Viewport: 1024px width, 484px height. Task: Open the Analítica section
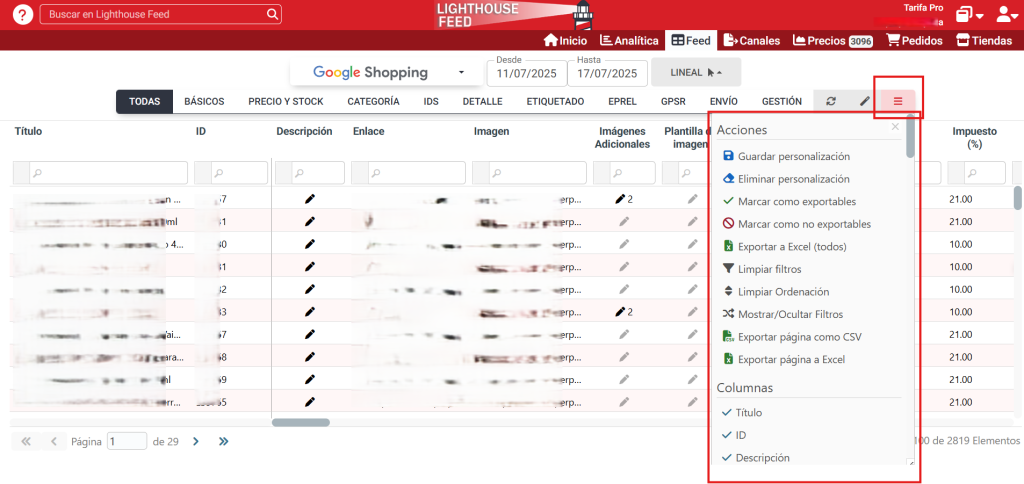tap(629, 40)
